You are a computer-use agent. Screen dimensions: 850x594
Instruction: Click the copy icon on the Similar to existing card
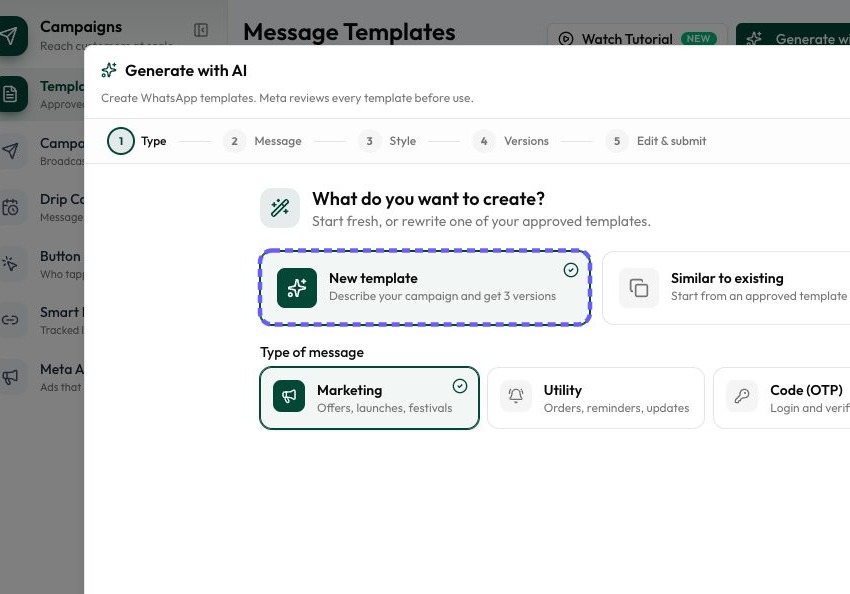tap(639, 288)
